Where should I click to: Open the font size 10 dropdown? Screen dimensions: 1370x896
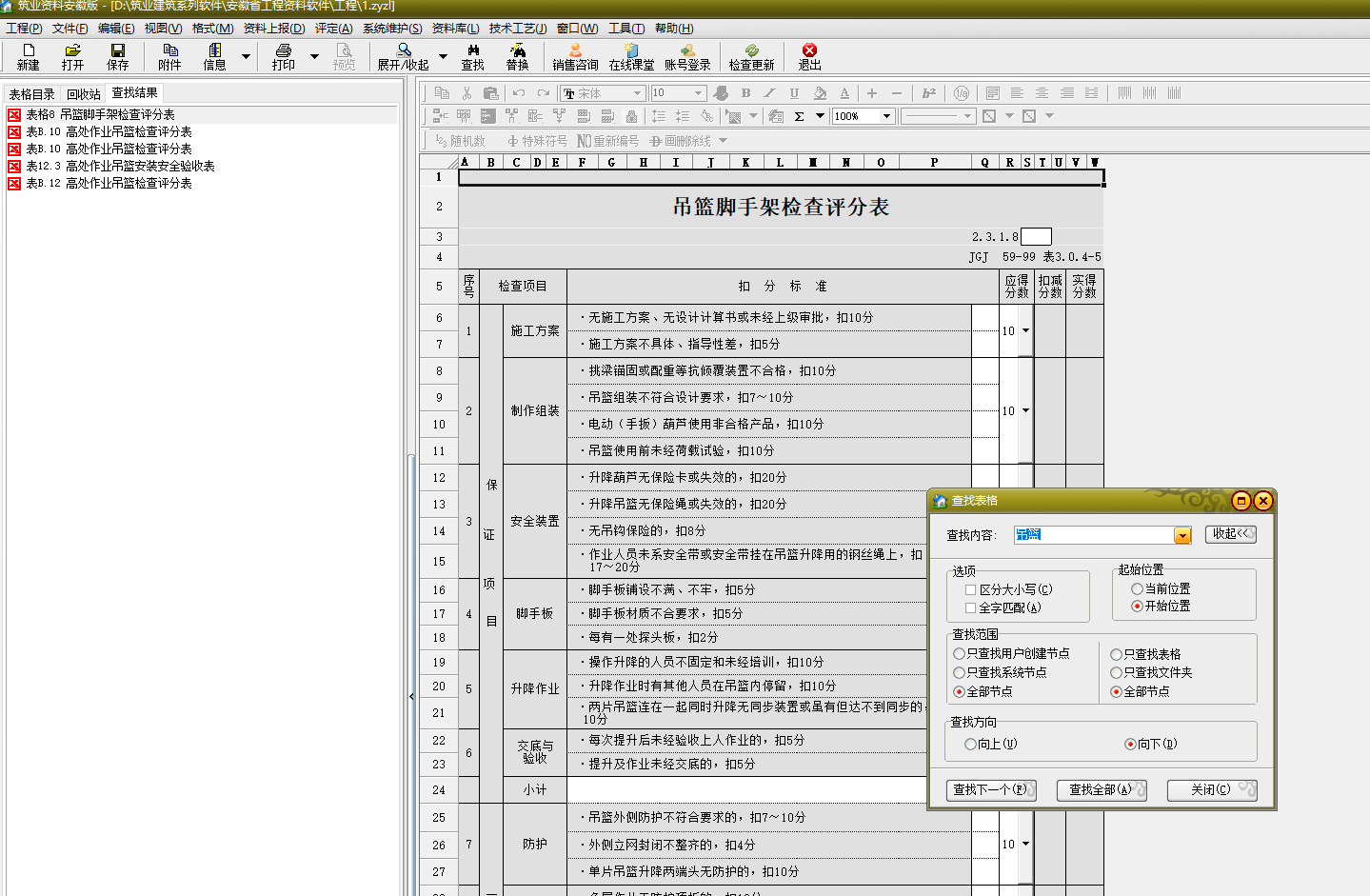(699, 93)
